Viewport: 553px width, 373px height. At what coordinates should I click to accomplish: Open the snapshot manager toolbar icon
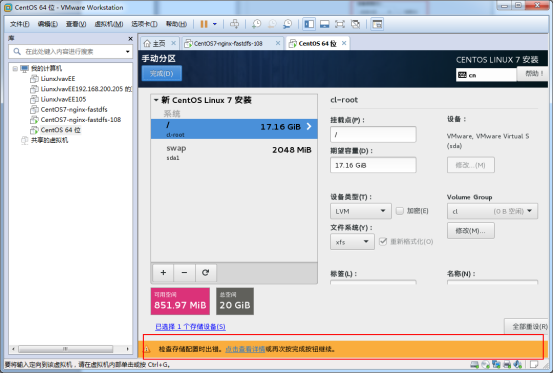[x=288, y=24]
